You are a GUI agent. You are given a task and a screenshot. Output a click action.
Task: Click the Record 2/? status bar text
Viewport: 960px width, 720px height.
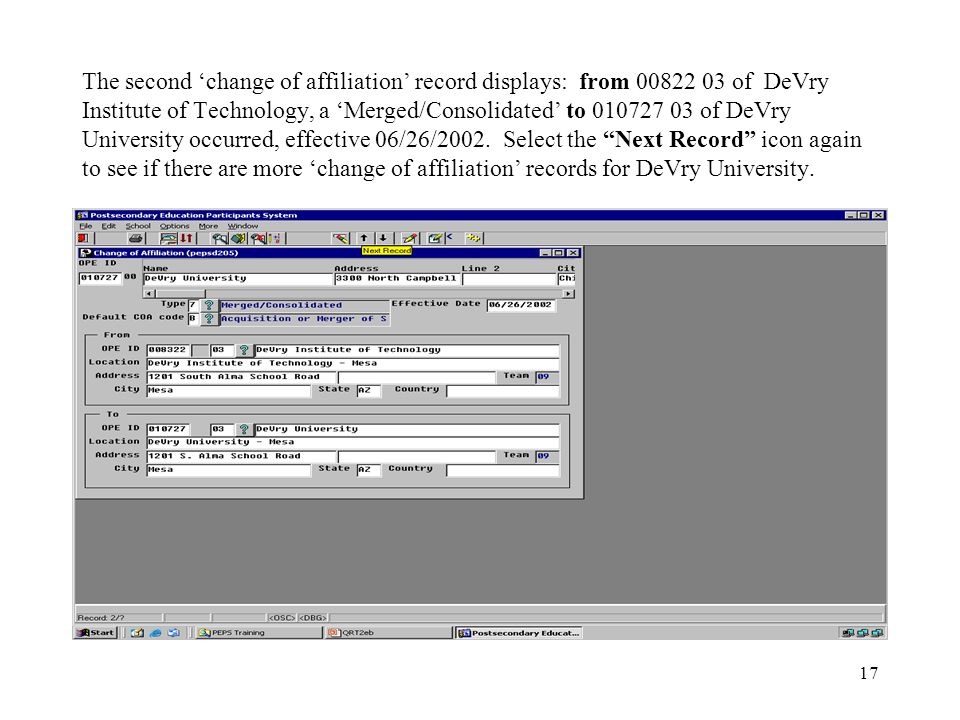pos(101,618)
